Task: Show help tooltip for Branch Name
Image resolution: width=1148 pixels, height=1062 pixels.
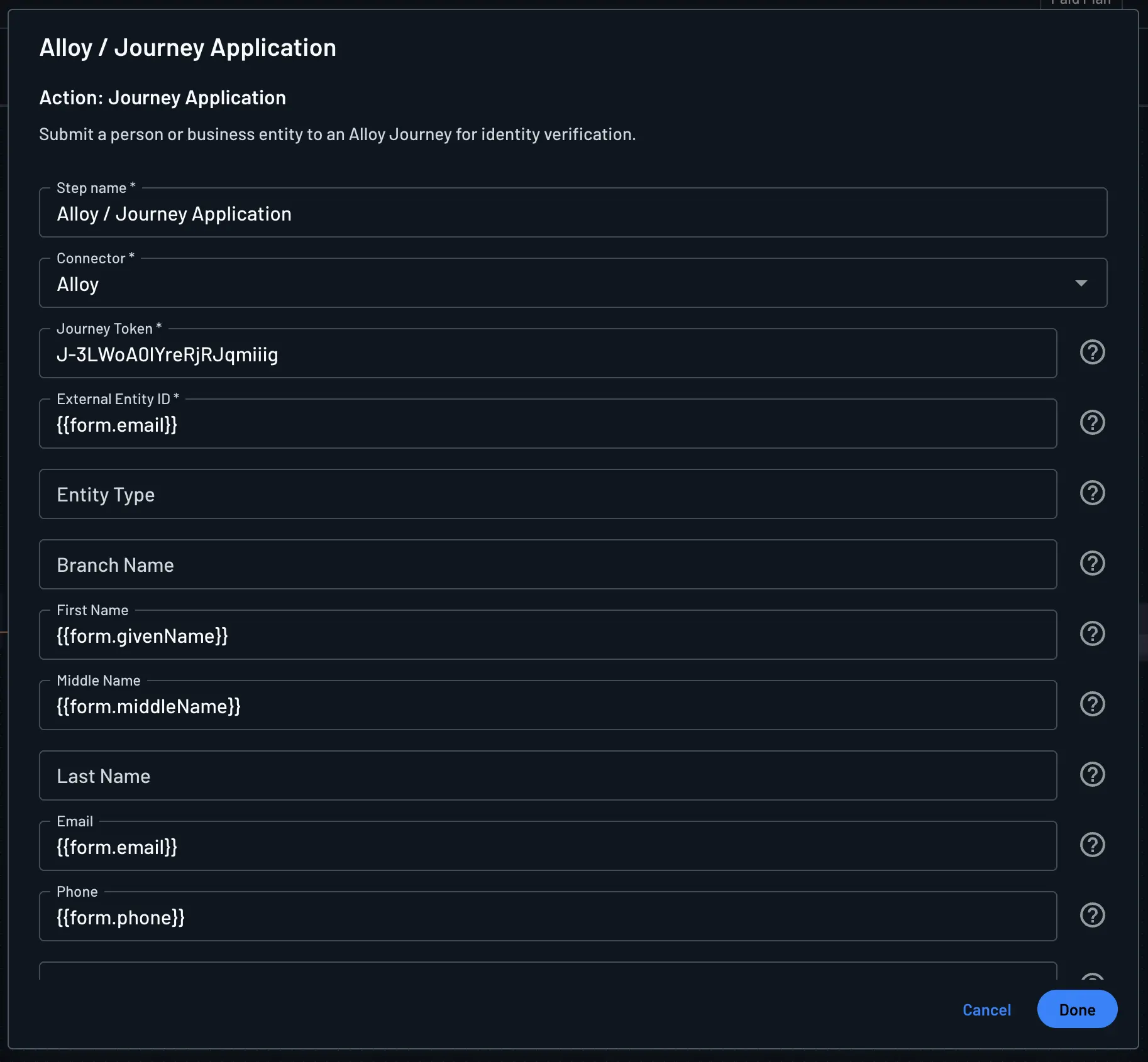Action: tap(1092, 563)
